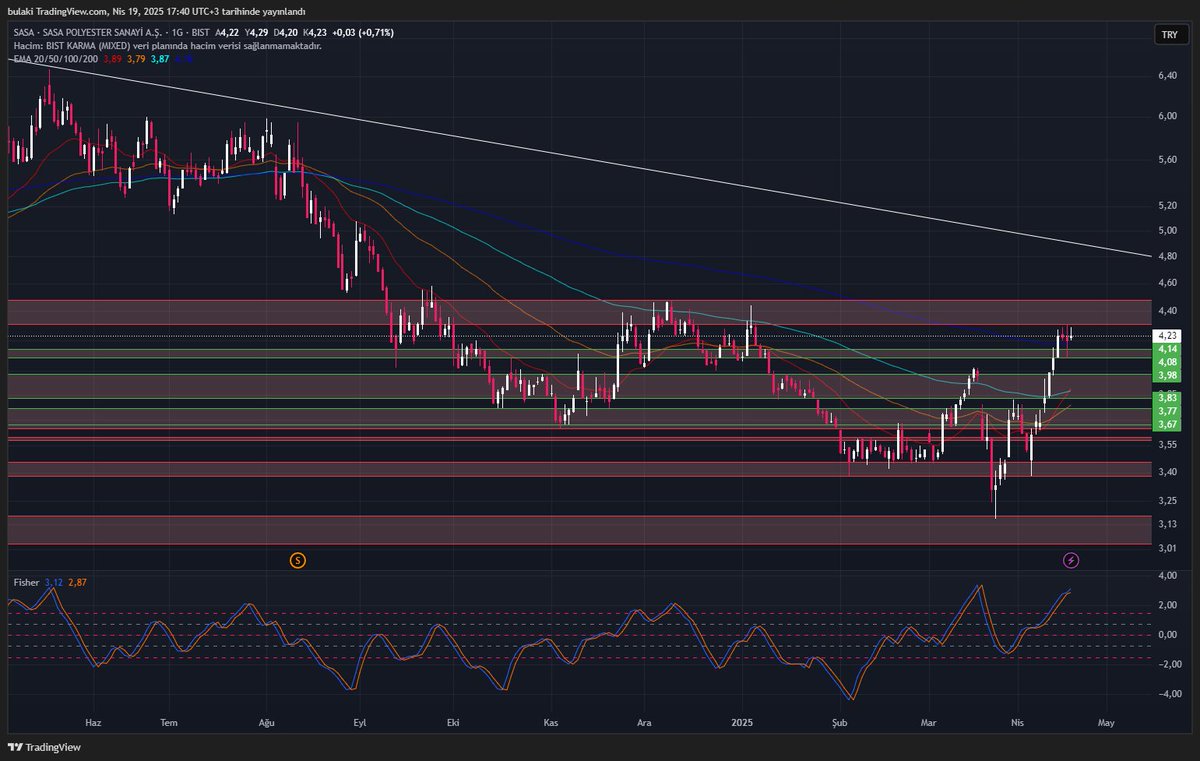
Task: Click the green 3,83 price label
Action: coord(1167,397)
